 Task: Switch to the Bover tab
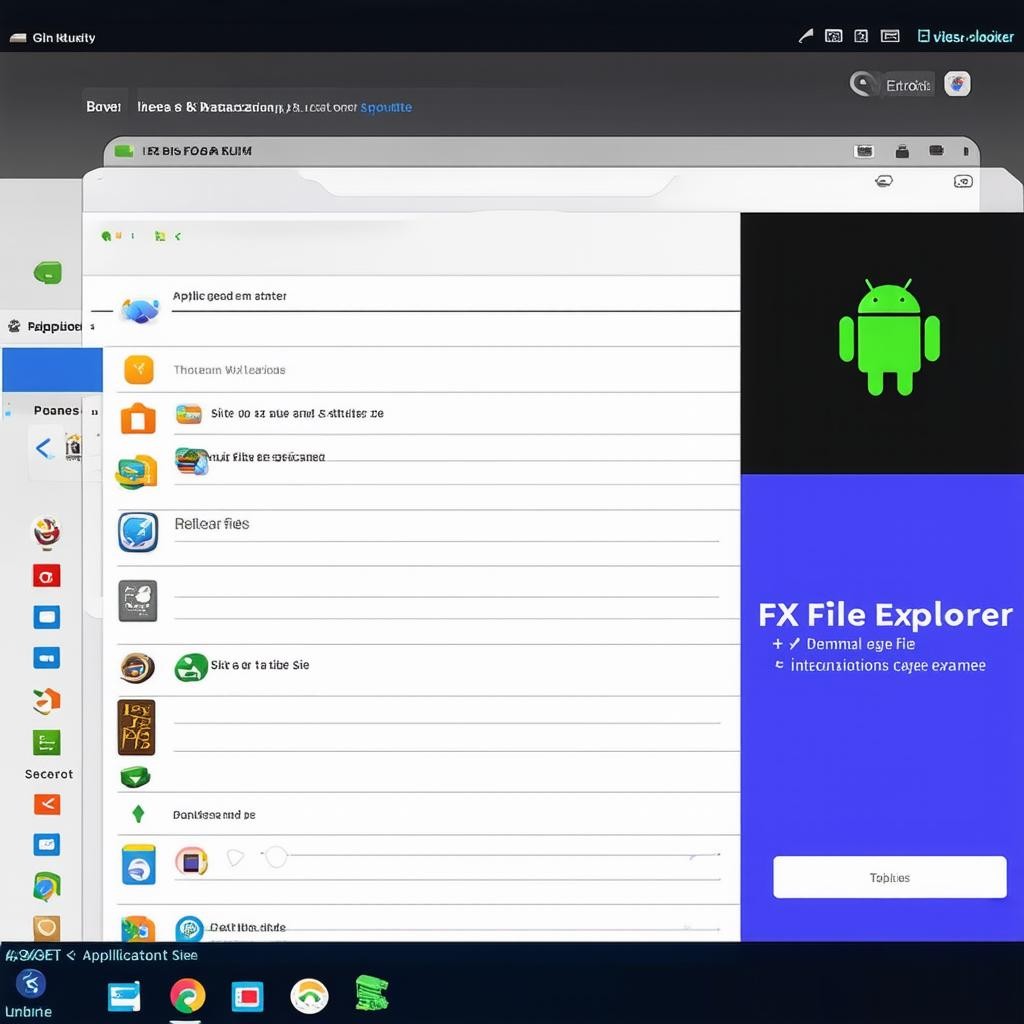pyautogui.click(x=103, y=107)
